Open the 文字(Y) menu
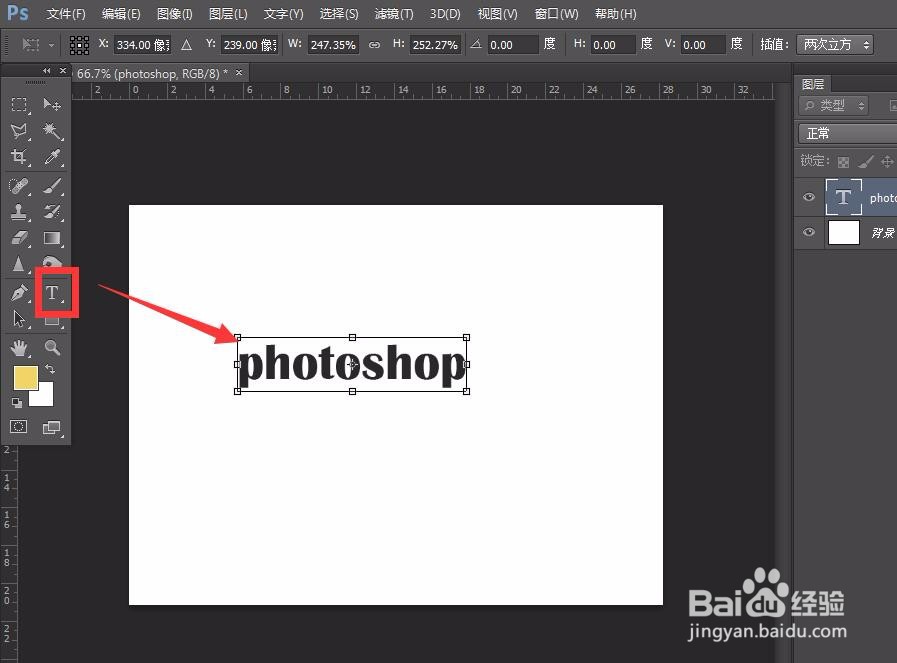The image size is (897, 663). tap(283, 14)
